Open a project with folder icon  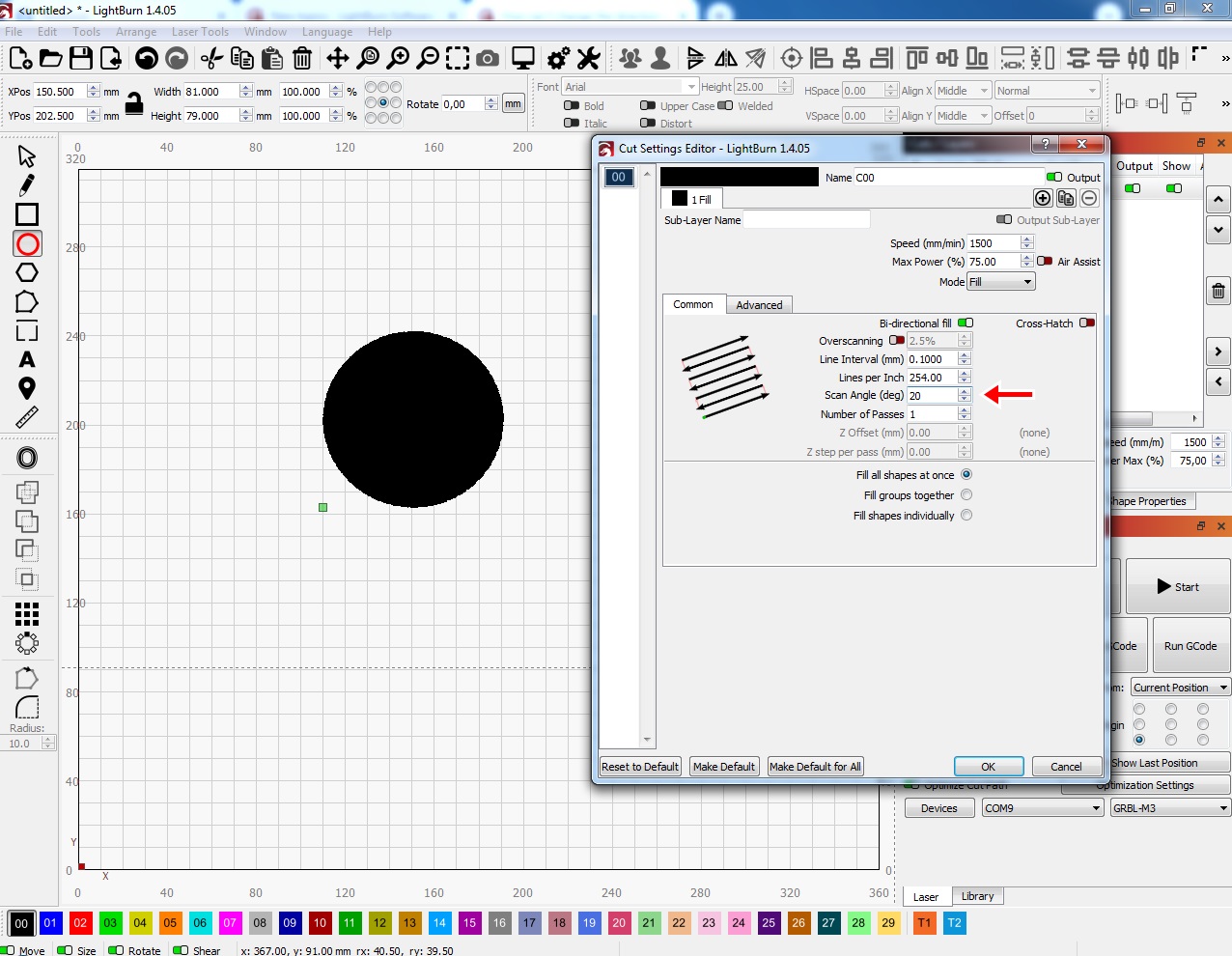[x=50, y=59]
